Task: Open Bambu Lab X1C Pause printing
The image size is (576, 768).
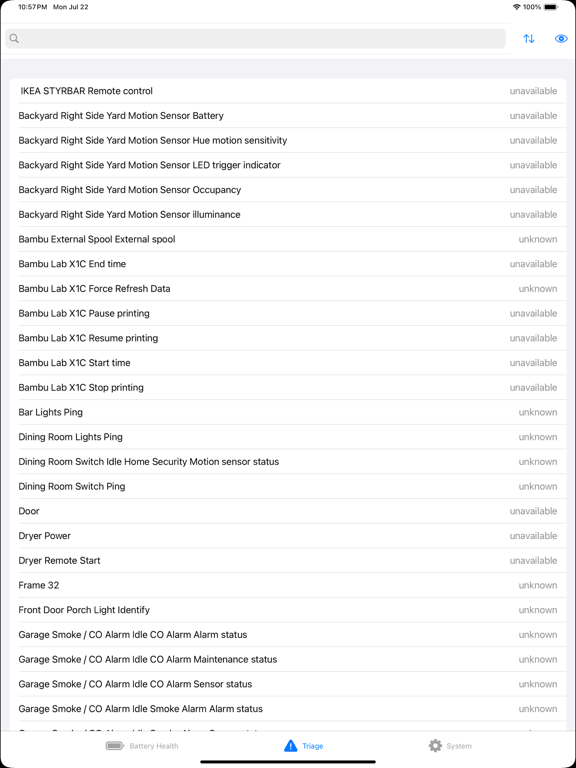Action: point(288,313)
